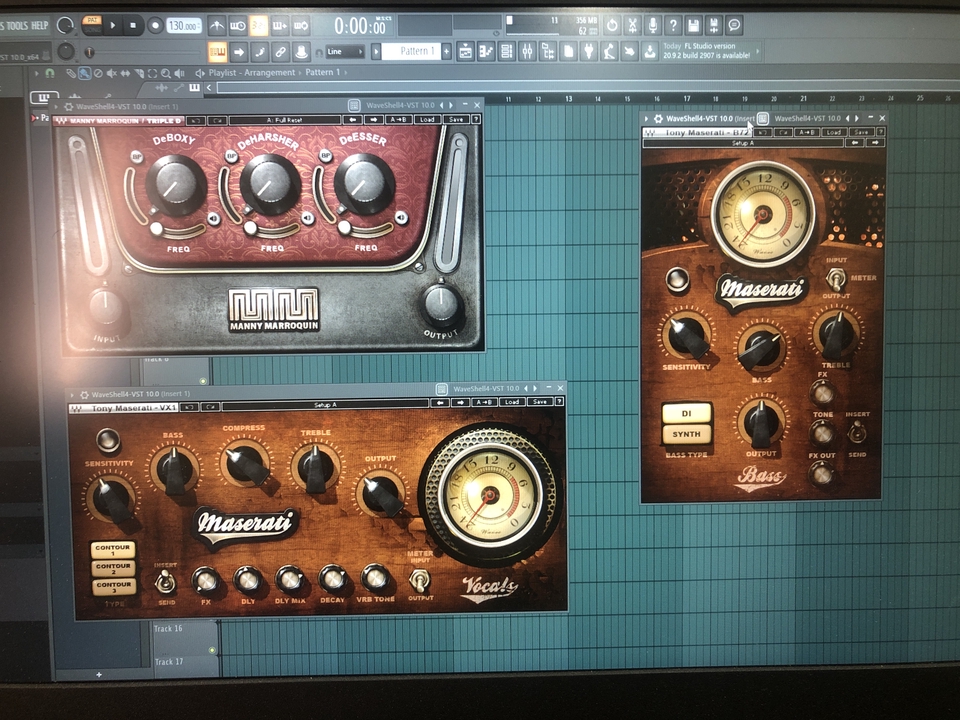Toggle the overdub blend recording icon
960x720 pixels.
(x=280, y=26)
